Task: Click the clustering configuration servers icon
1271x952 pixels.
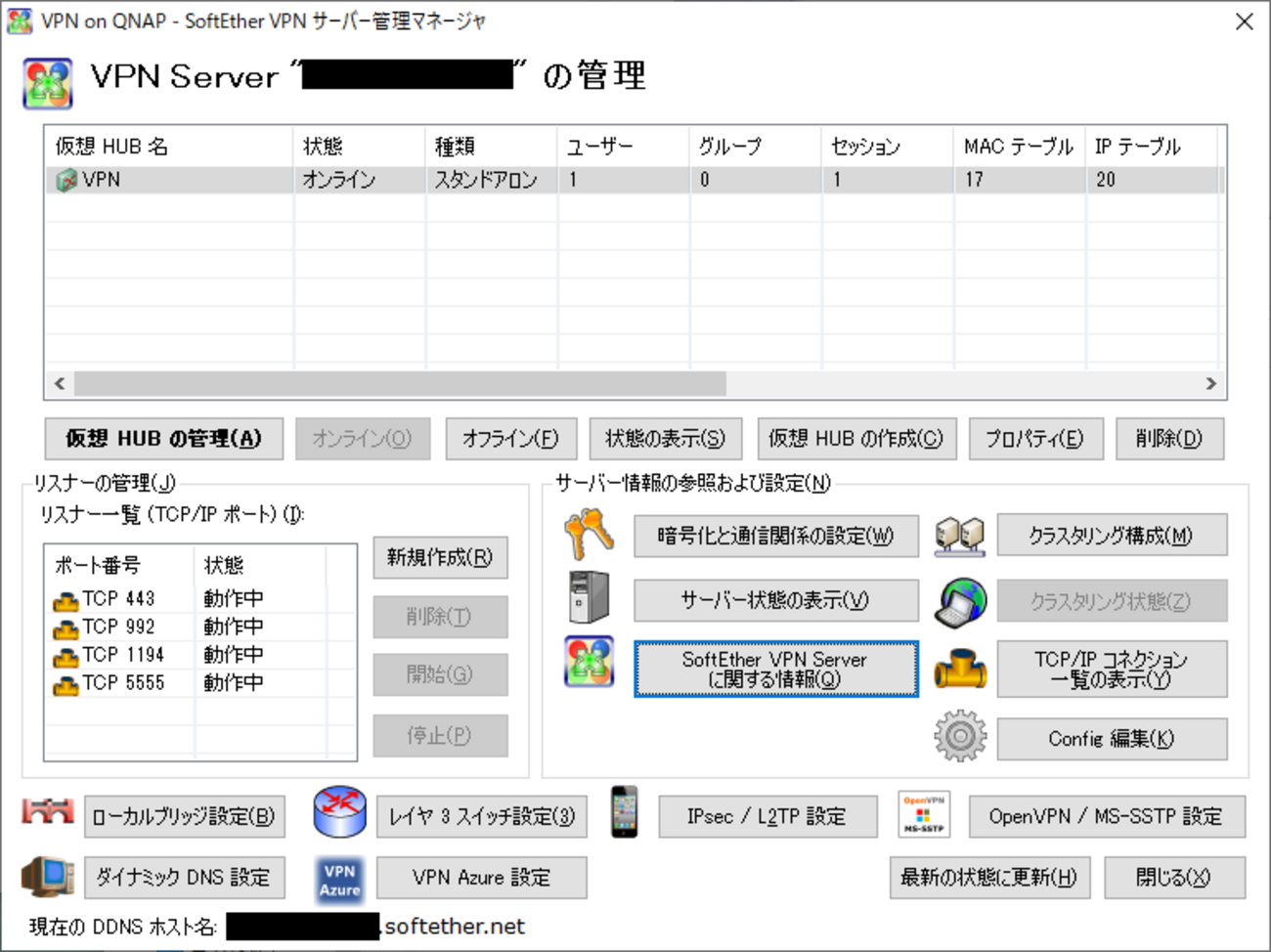Action: tap(959, 536)
